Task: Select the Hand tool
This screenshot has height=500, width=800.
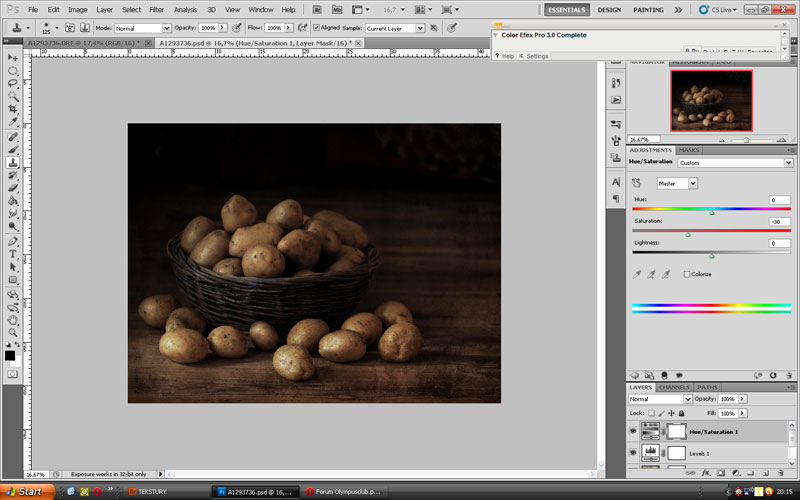Action: [13, 319]
